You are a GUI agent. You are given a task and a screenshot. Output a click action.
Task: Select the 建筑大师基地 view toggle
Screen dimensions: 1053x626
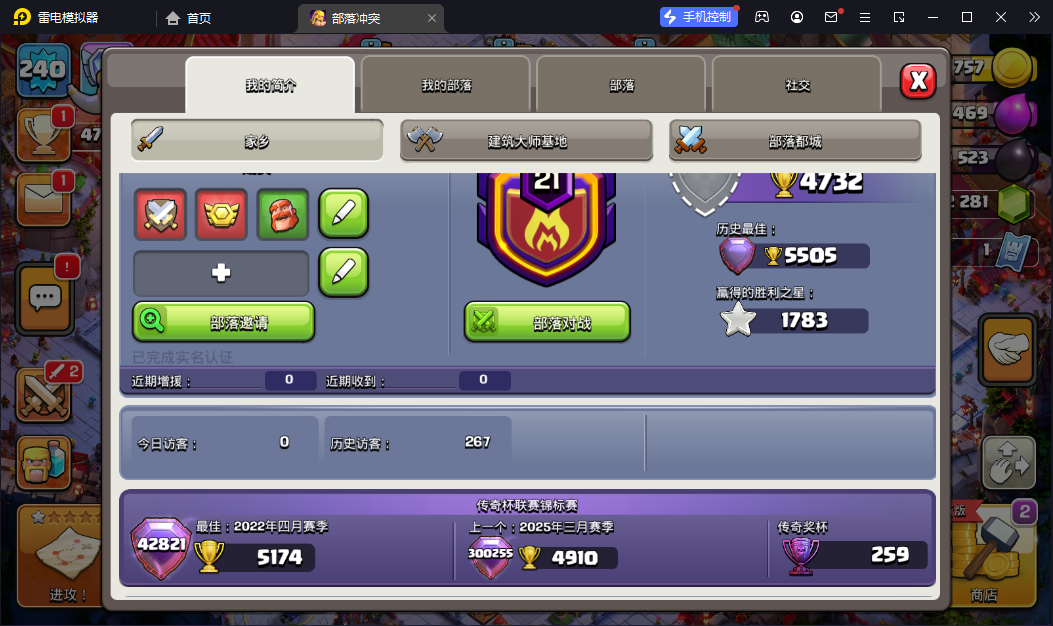526,141
